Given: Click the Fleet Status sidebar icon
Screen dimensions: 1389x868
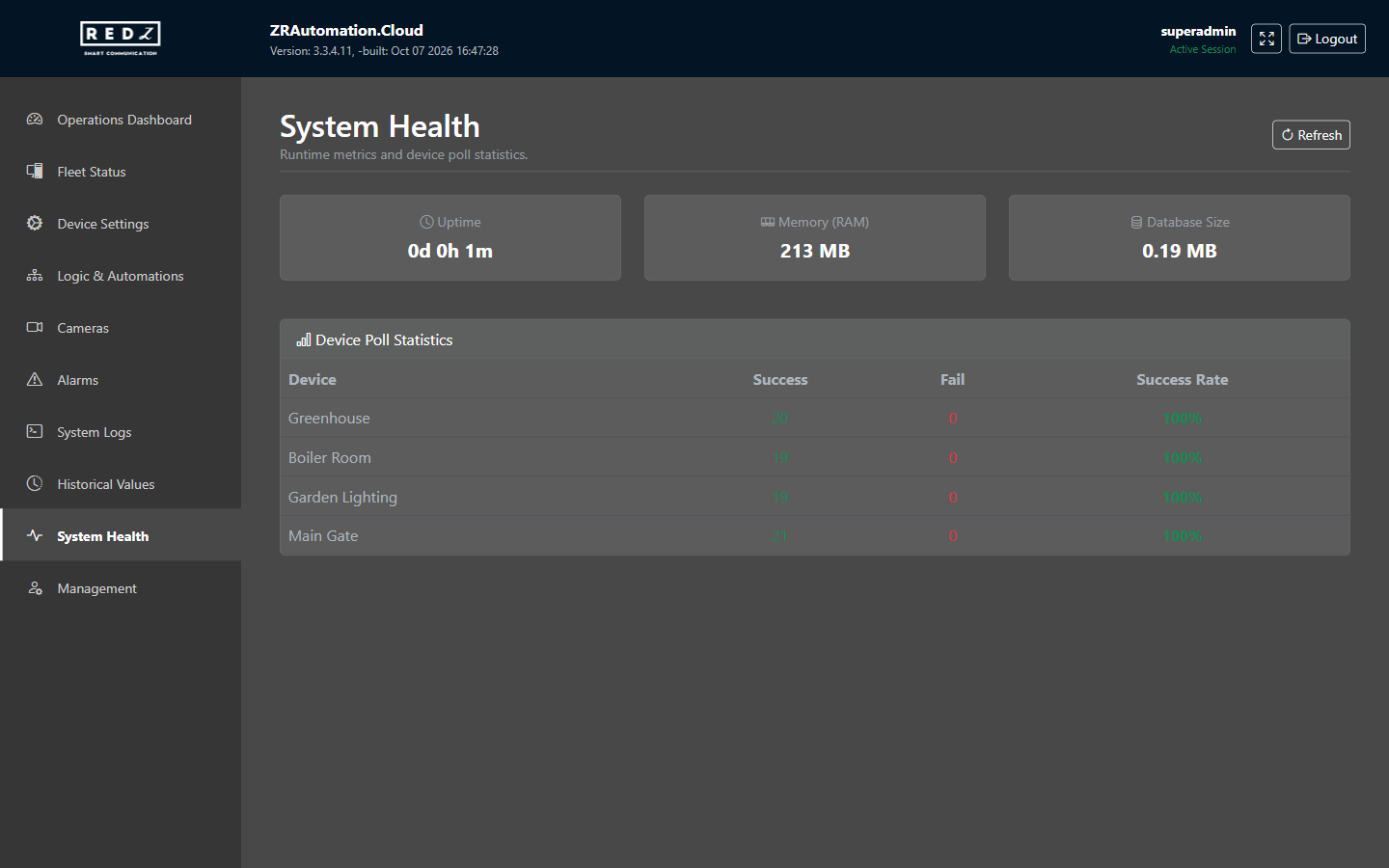Looking at the screenshot, I should [35, 172].
